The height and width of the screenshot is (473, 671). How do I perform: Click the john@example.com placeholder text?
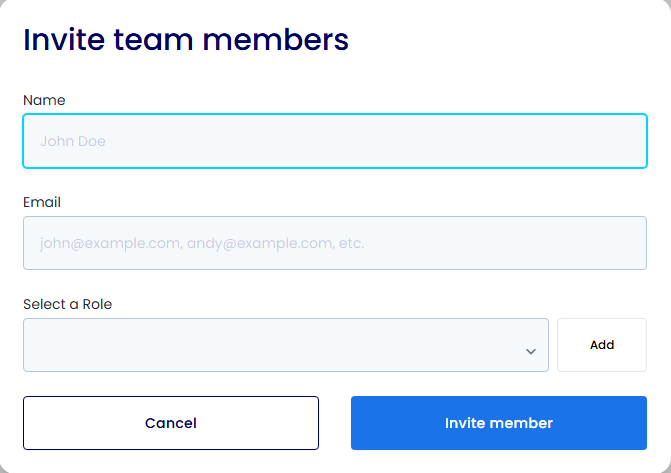coord(202,243)
